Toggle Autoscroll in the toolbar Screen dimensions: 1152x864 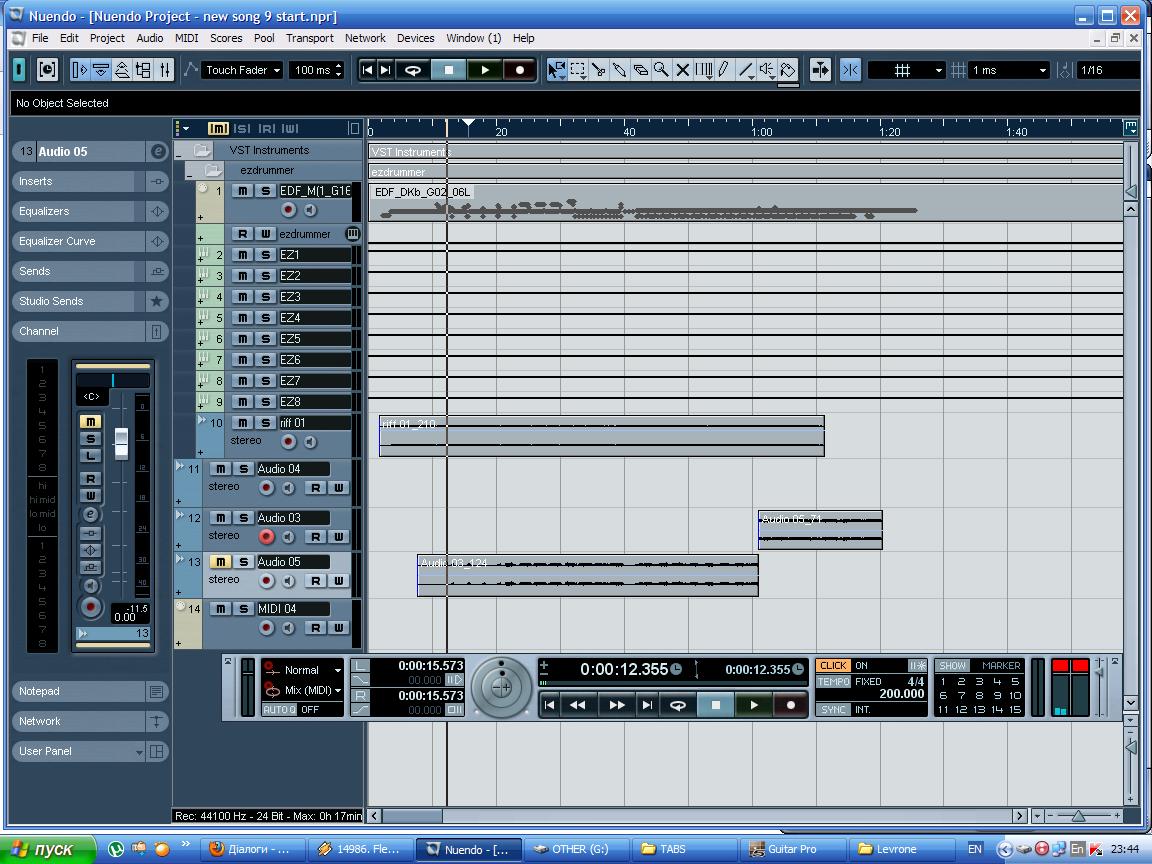[x=820, y=70]
